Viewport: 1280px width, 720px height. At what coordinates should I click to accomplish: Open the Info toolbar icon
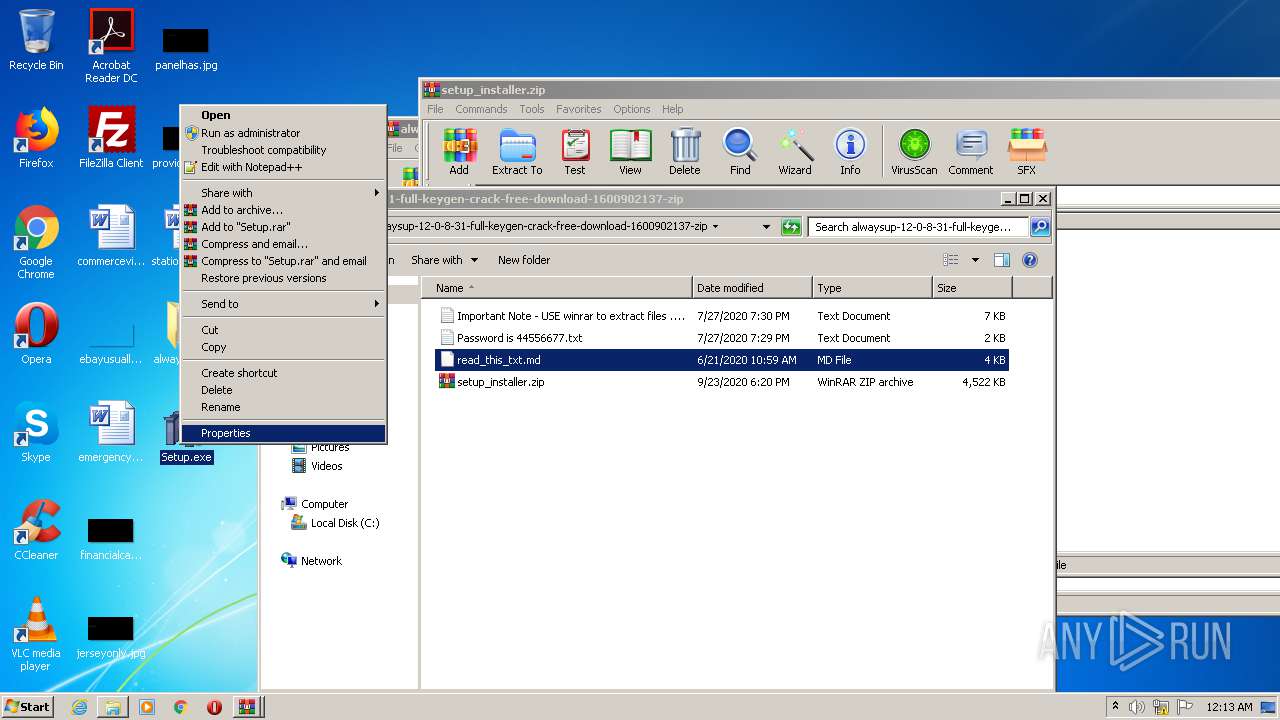click(850, 152)
